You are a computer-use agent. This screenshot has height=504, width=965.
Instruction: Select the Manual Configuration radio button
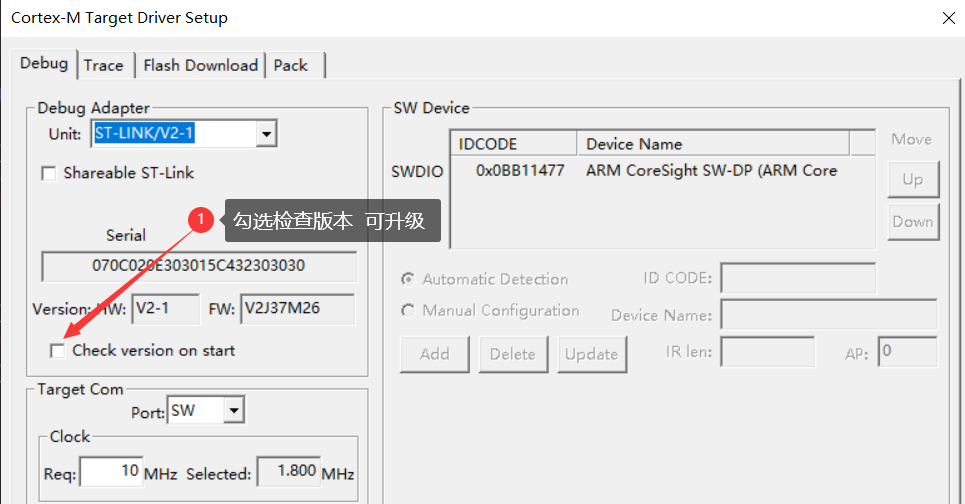click(x=407, y=311)
